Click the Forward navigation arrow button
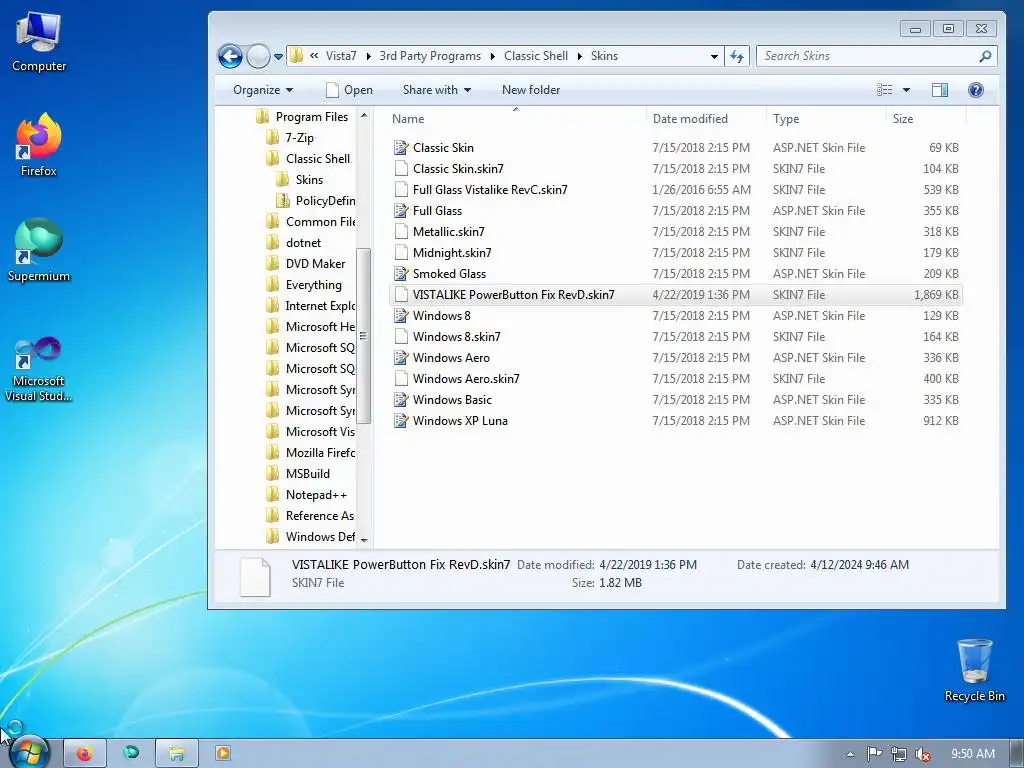 [x=258, y=56]
